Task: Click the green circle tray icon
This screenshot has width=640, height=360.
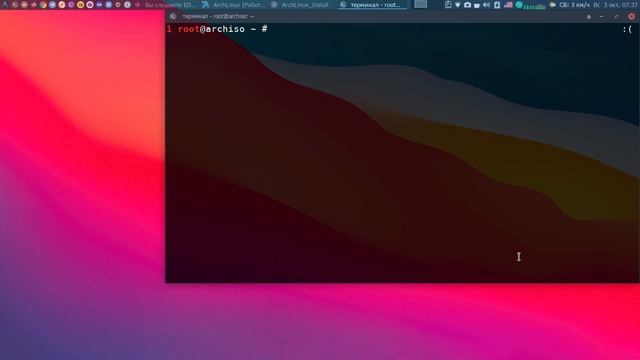Action: pos(519,5)
